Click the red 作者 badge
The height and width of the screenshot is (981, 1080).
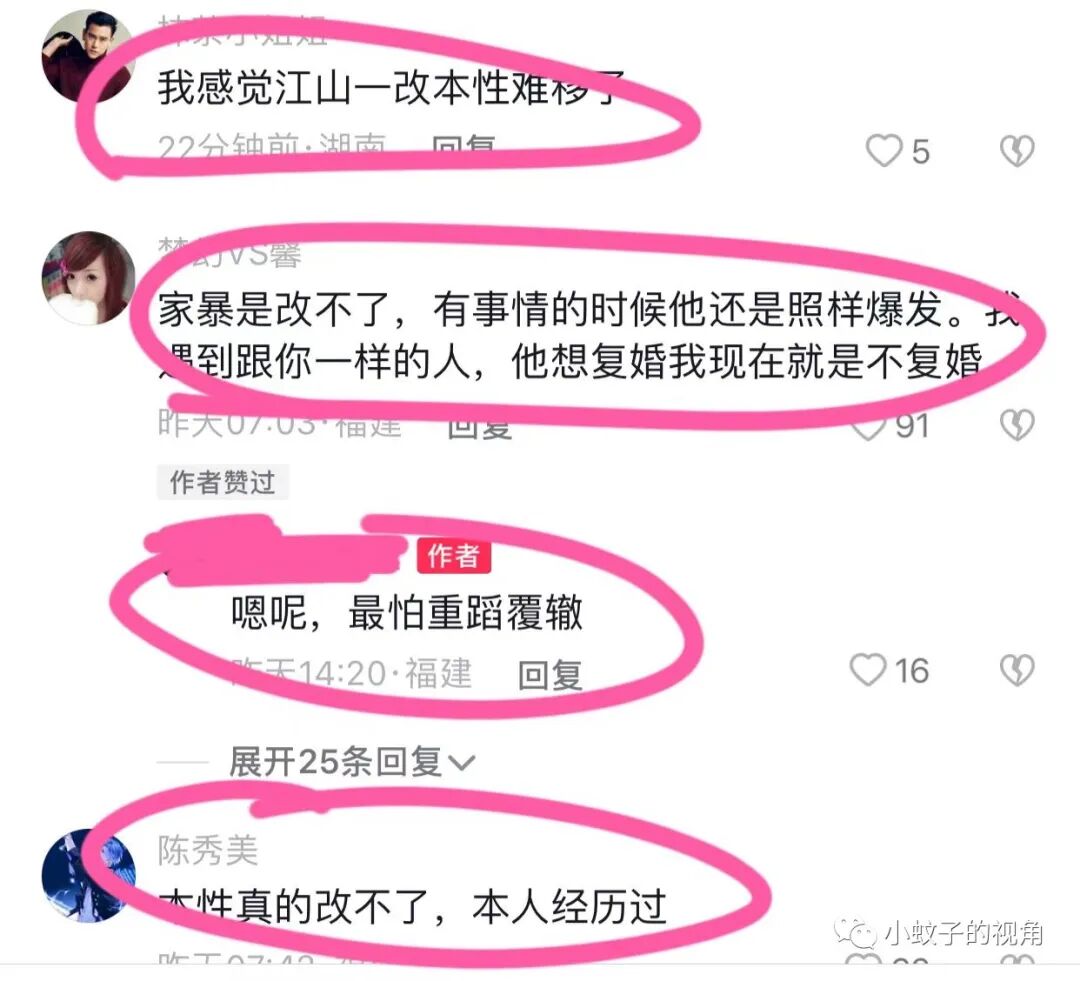pyautogui.click(x=453, y=556)
